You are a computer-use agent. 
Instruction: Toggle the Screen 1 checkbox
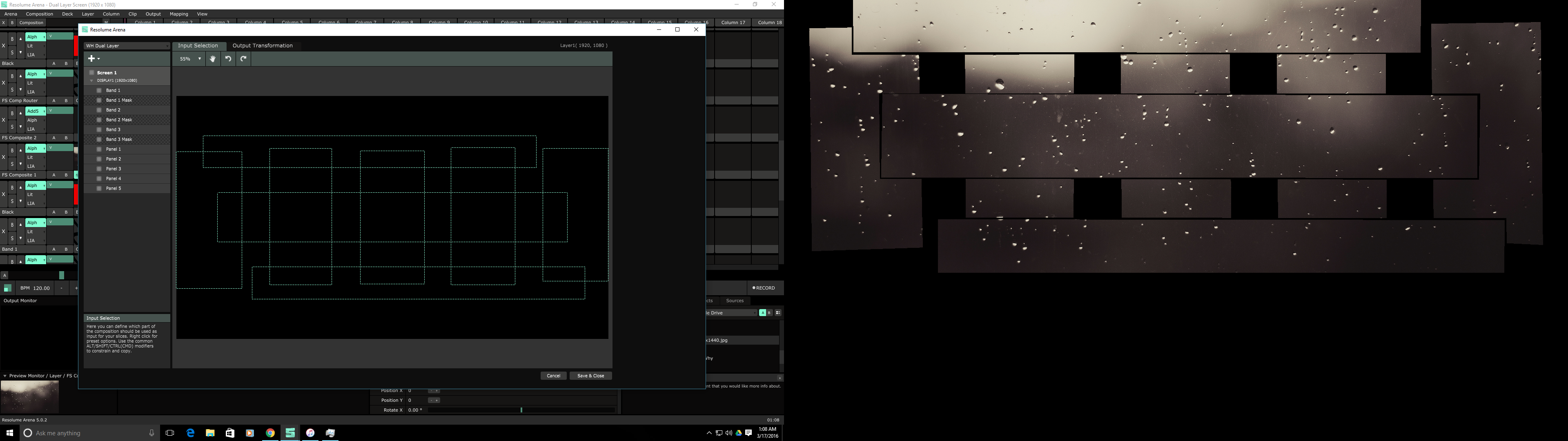pos(92,73)
